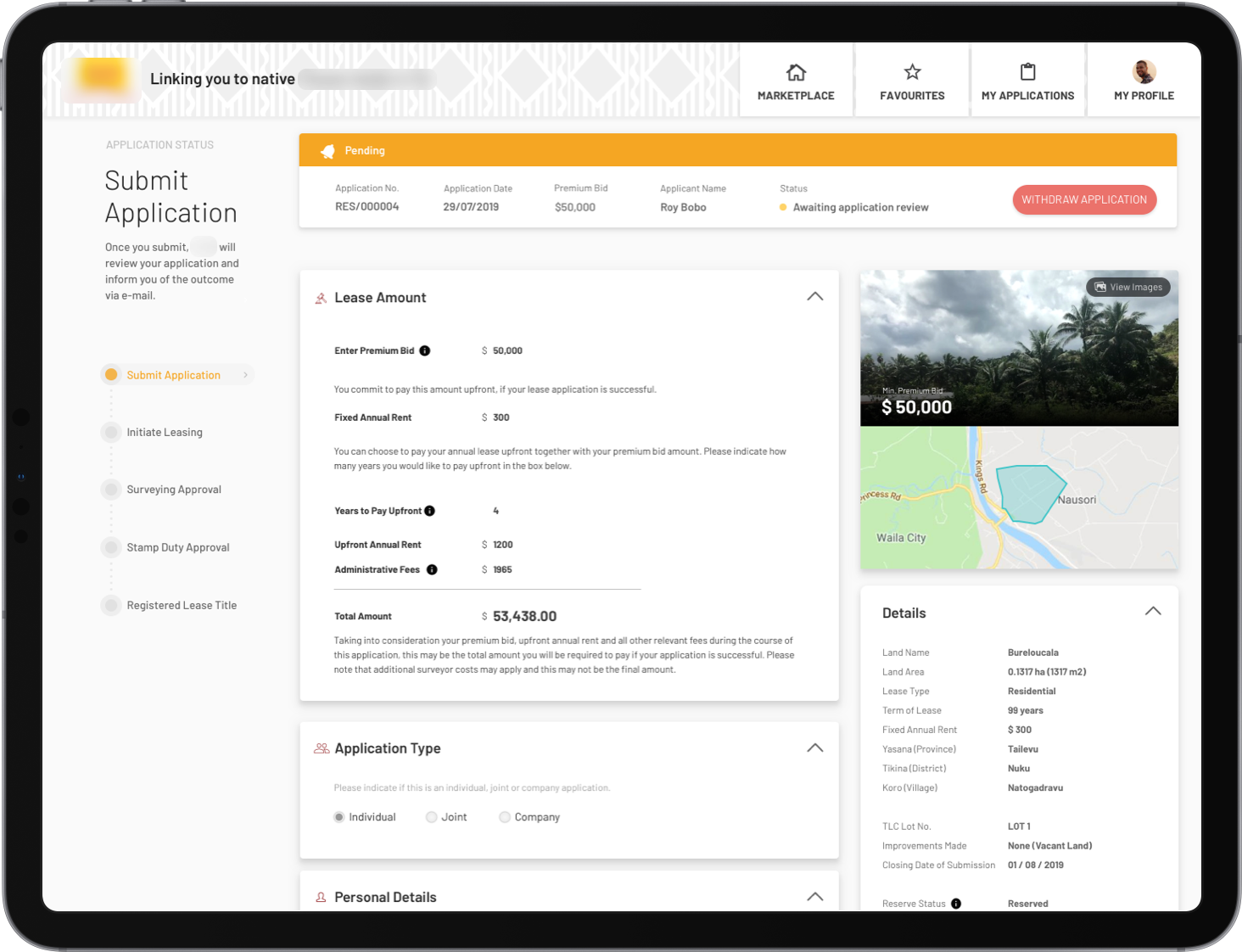Collapse the Personal Details section

814,897
